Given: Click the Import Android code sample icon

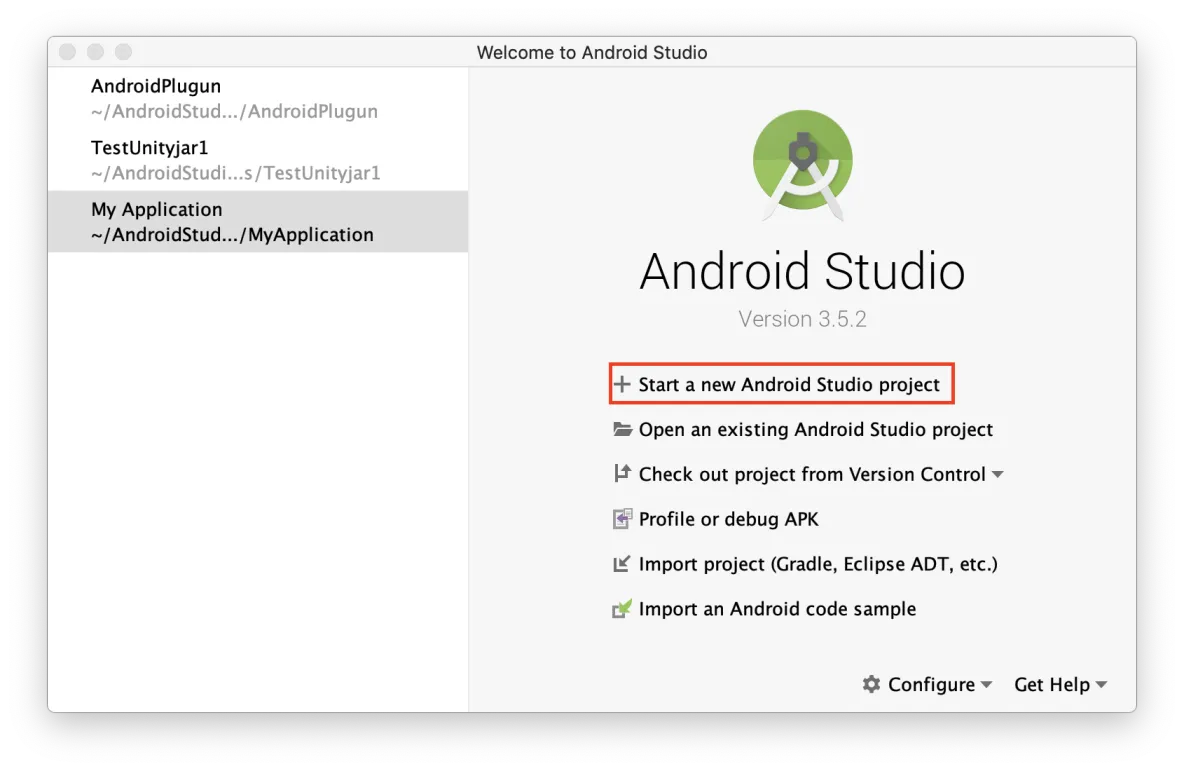Looking at the screenshot, I should [621, 609].
